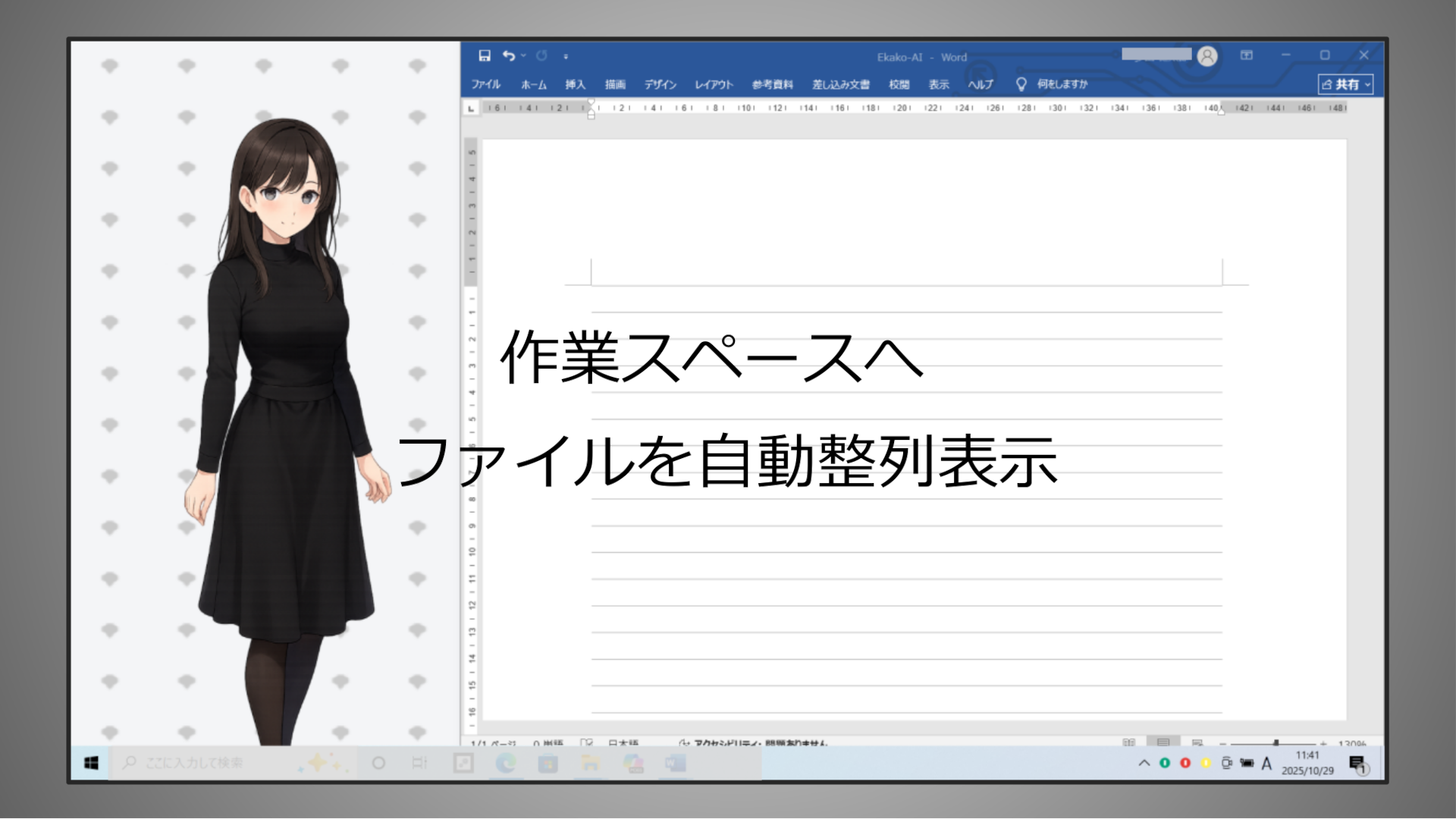Switch to Read Mode view button
The image size is (1456, 819).
pos(1128,742)
